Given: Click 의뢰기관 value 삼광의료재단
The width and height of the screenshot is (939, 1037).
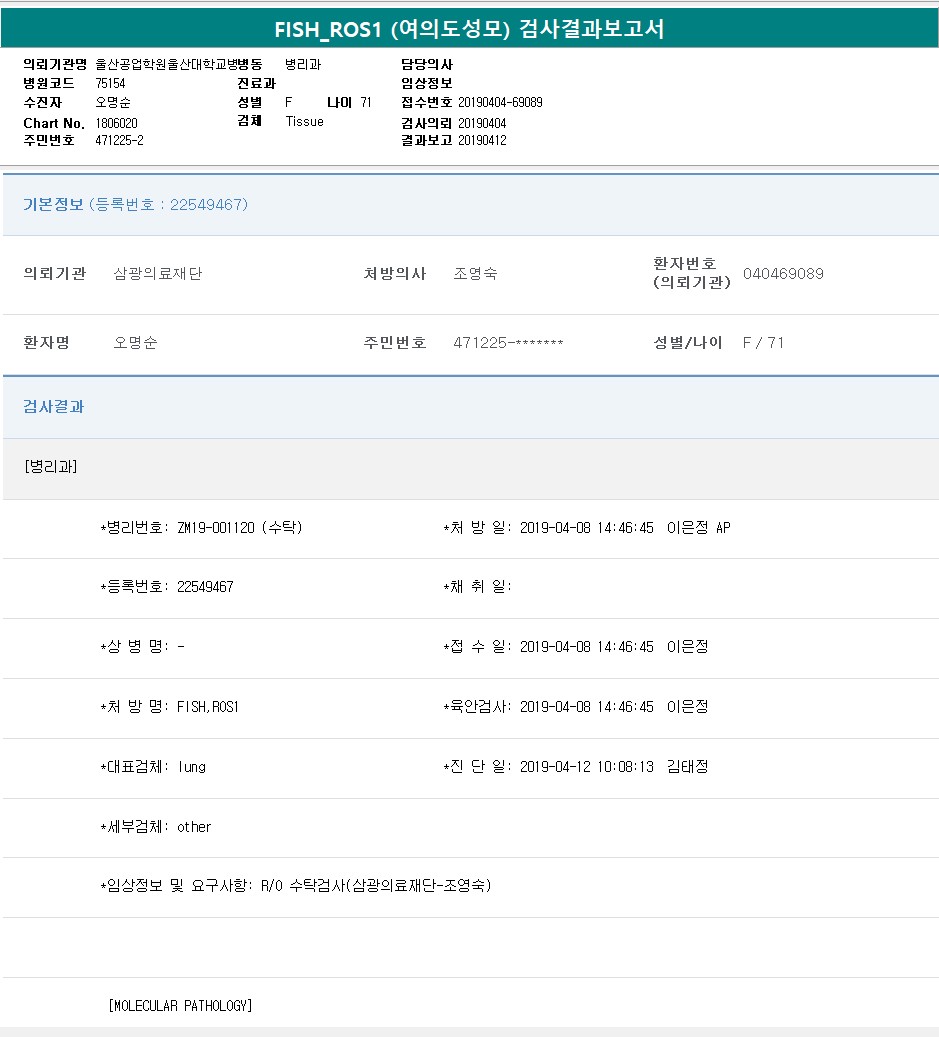Looking at the screenshot, I should 158,274.
